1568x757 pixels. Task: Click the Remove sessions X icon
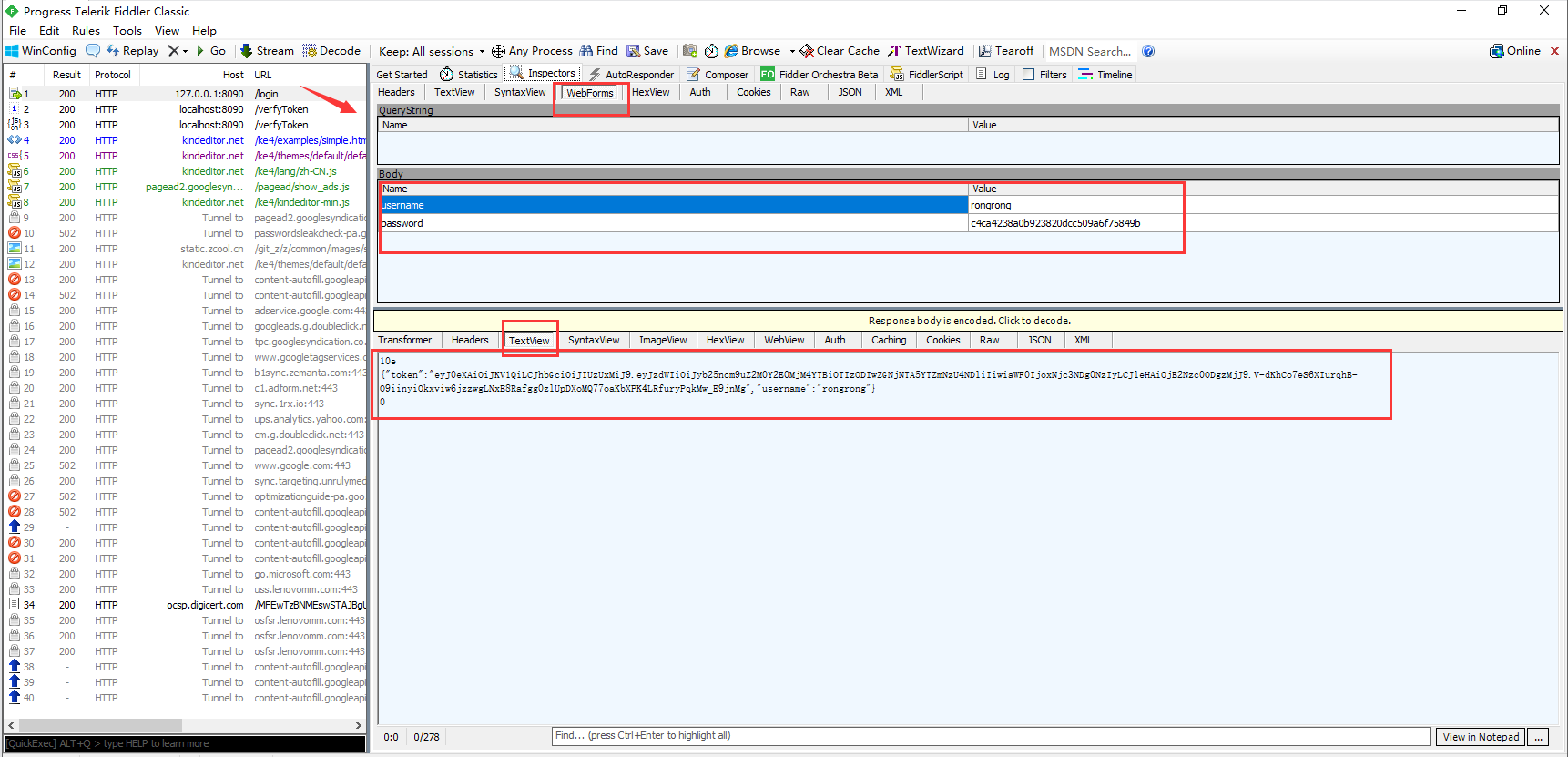[173, 51]
